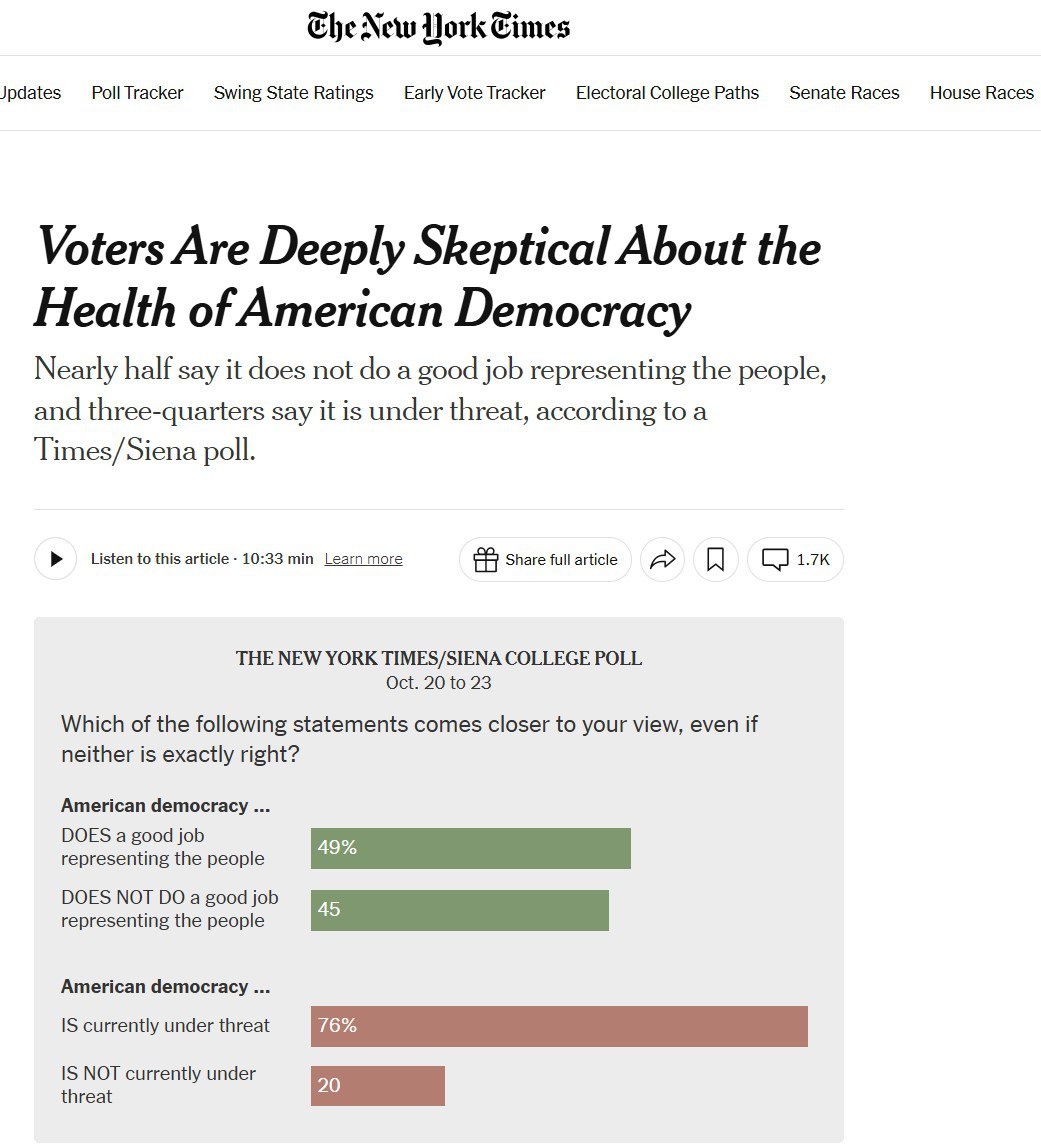Click the 49% green bar
1041x1147 pixels.
coord(470,848)
